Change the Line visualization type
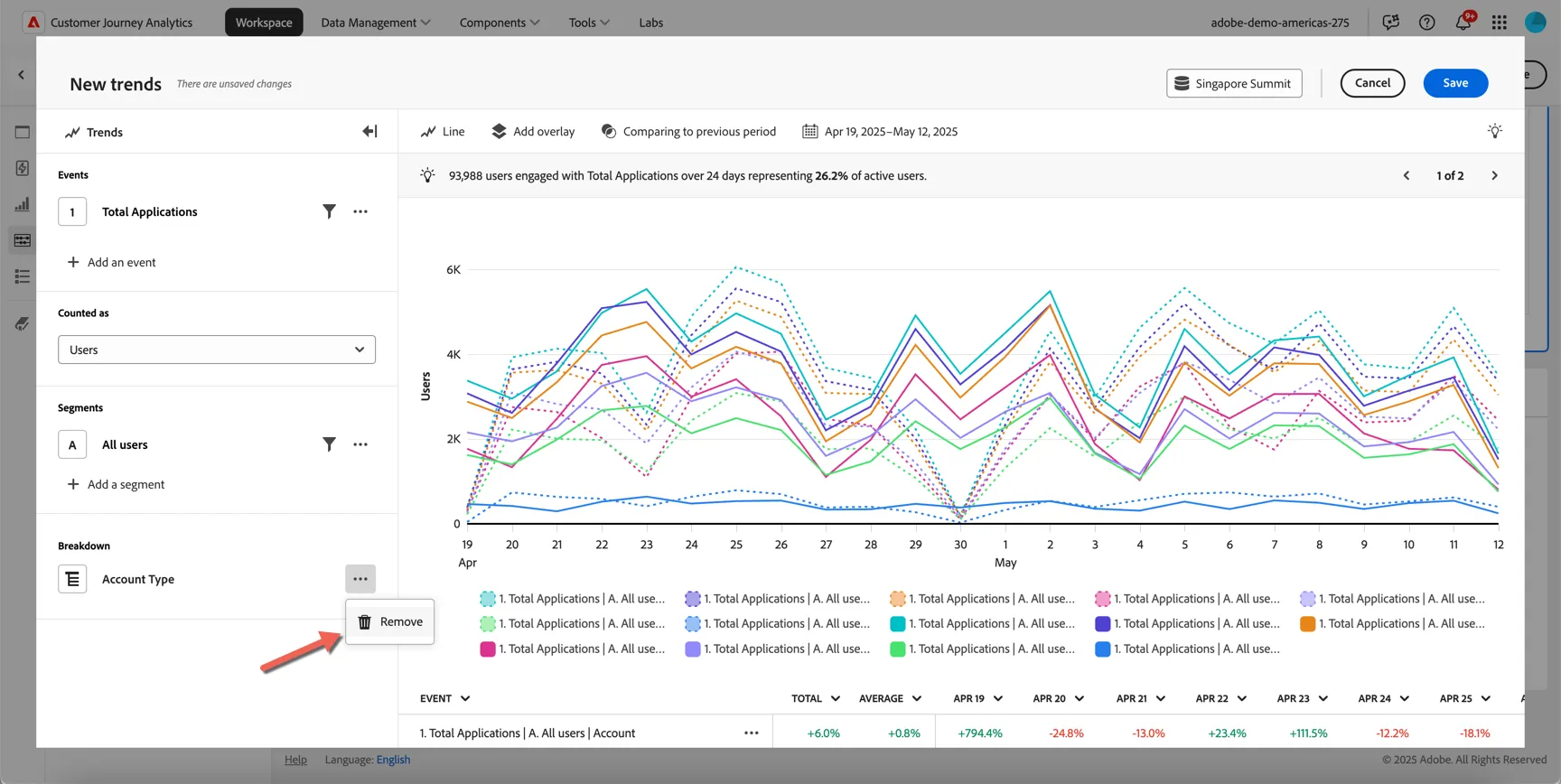 [x=443, y=131]
